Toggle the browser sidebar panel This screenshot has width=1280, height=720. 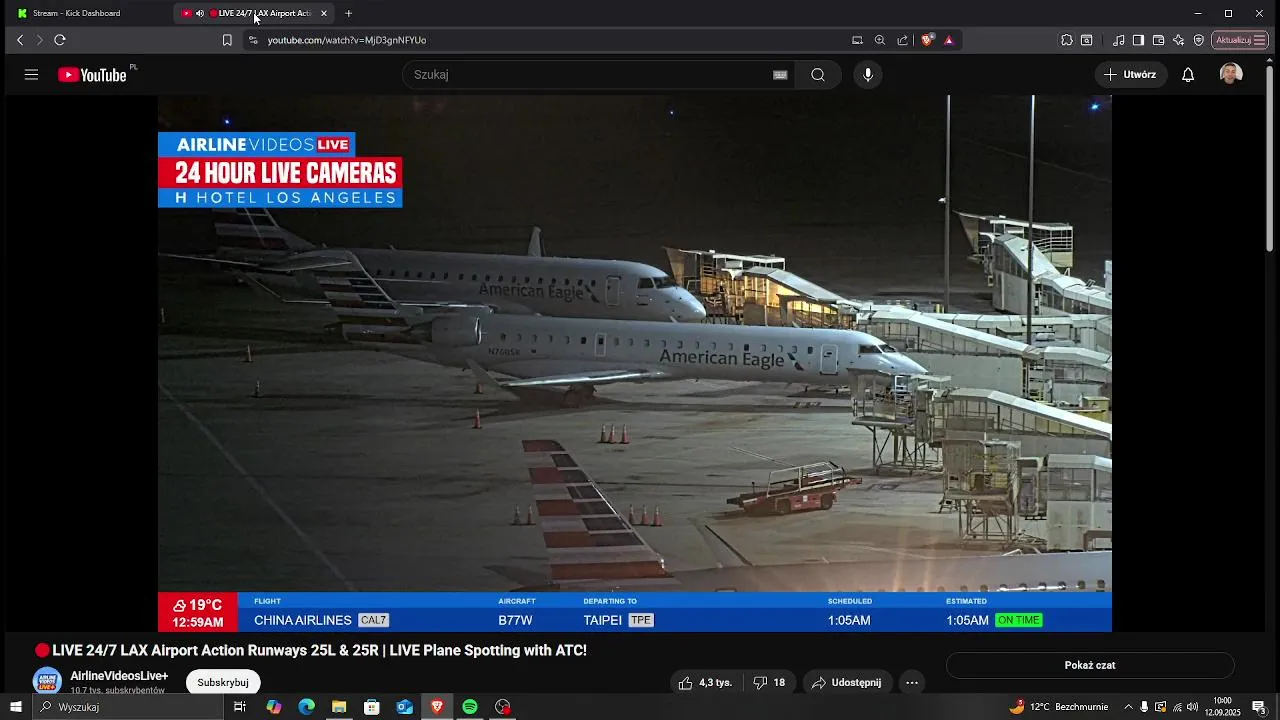click(x=1138, y=40)
